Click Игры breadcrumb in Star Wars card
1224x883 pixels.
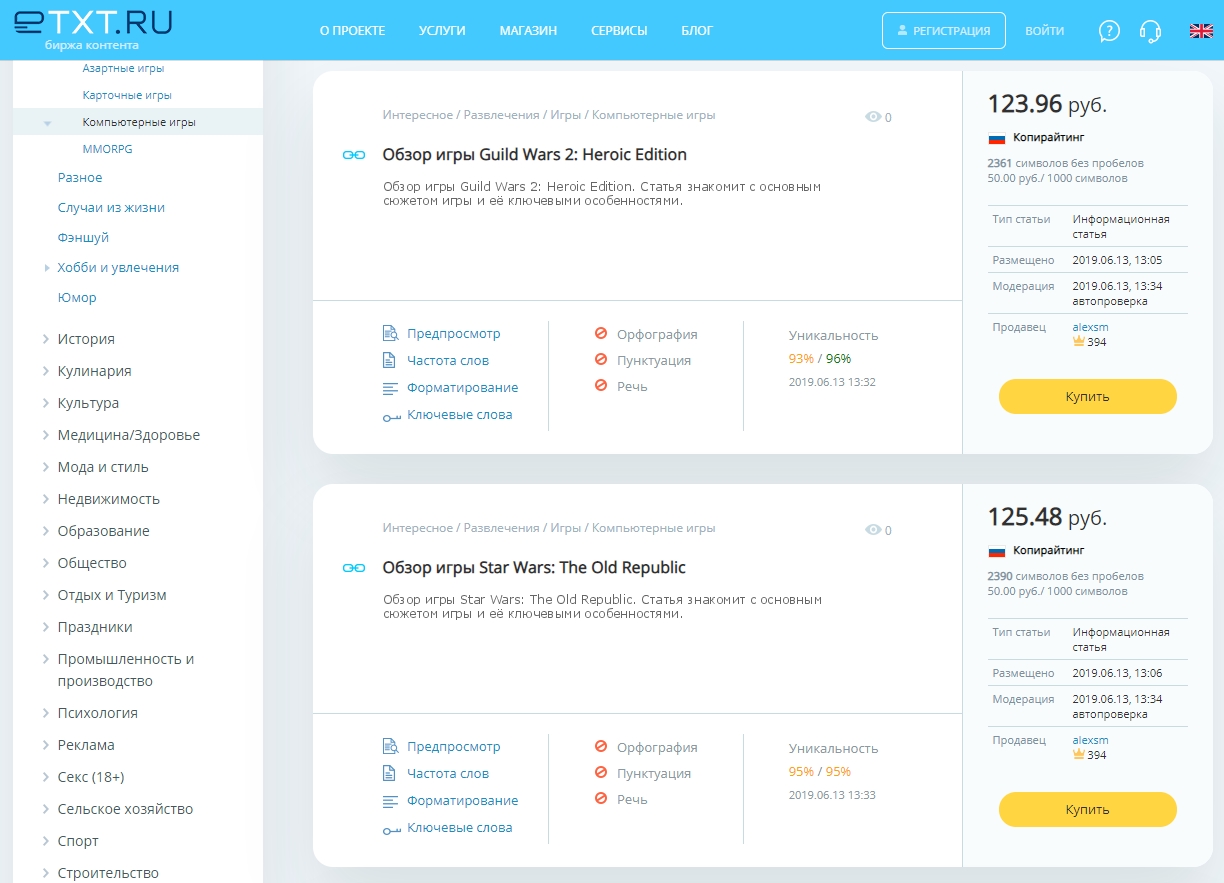[566, 528]
